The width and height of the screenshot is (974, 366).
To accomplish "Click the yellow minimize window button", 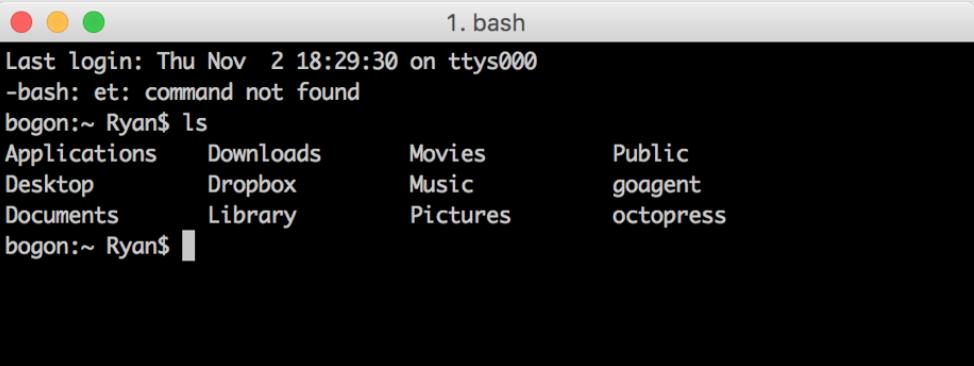I will (x=58, y=23).
